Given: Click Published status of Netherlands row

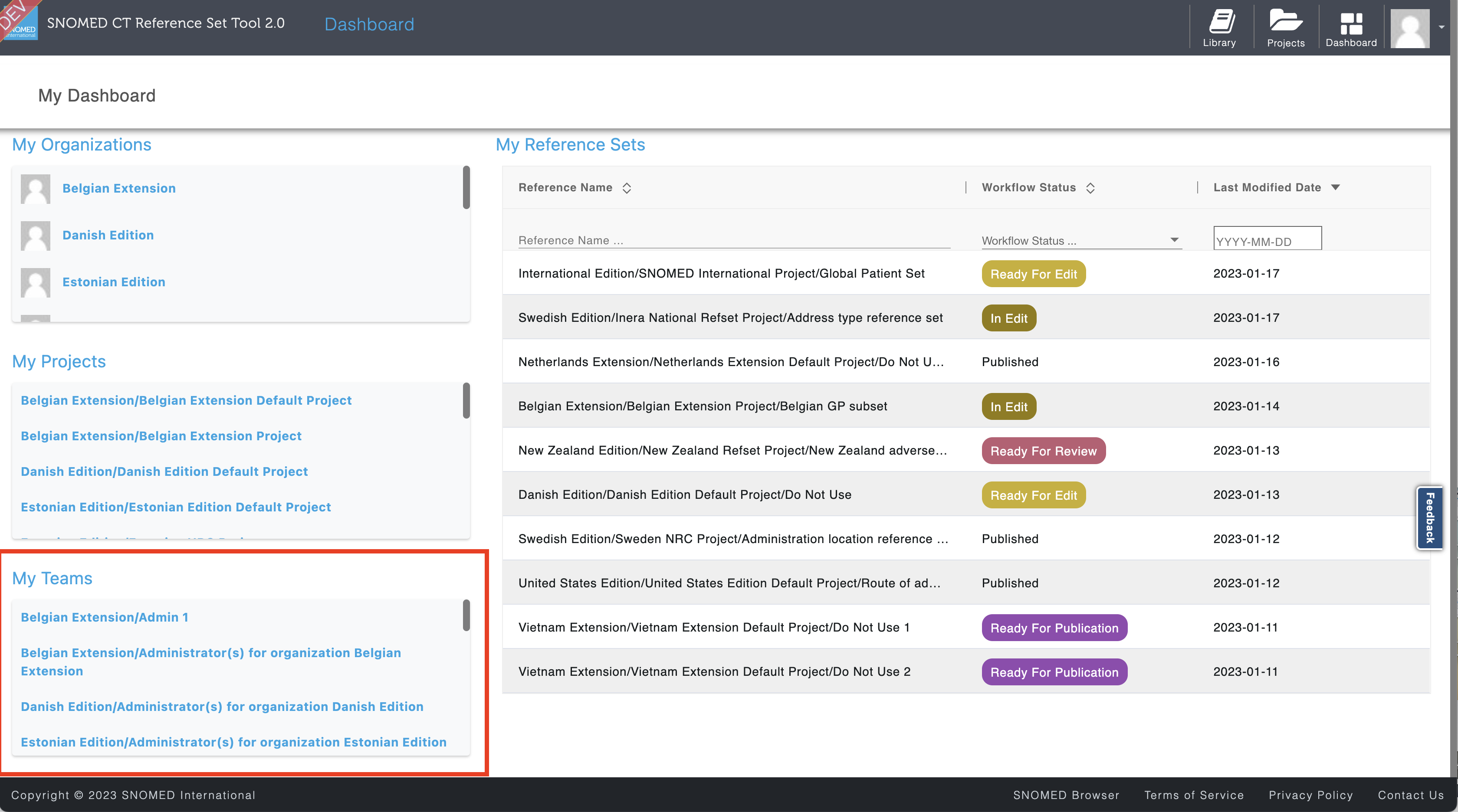Looking at the screenshot, I should pyautogui.click(x=1010, y=362).
